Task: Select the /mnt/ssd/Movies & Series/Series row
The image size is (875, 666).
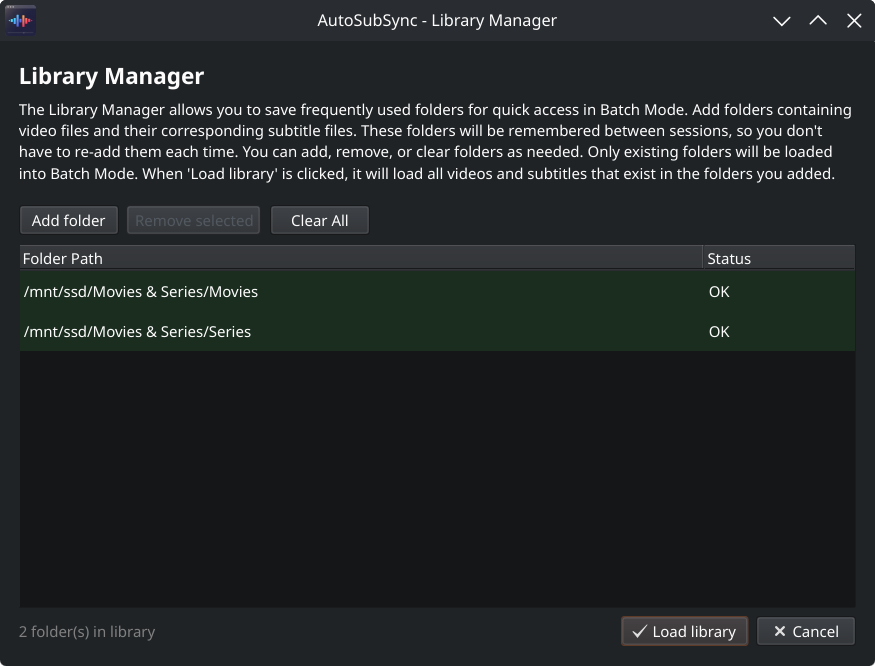Action: point(437,332)
